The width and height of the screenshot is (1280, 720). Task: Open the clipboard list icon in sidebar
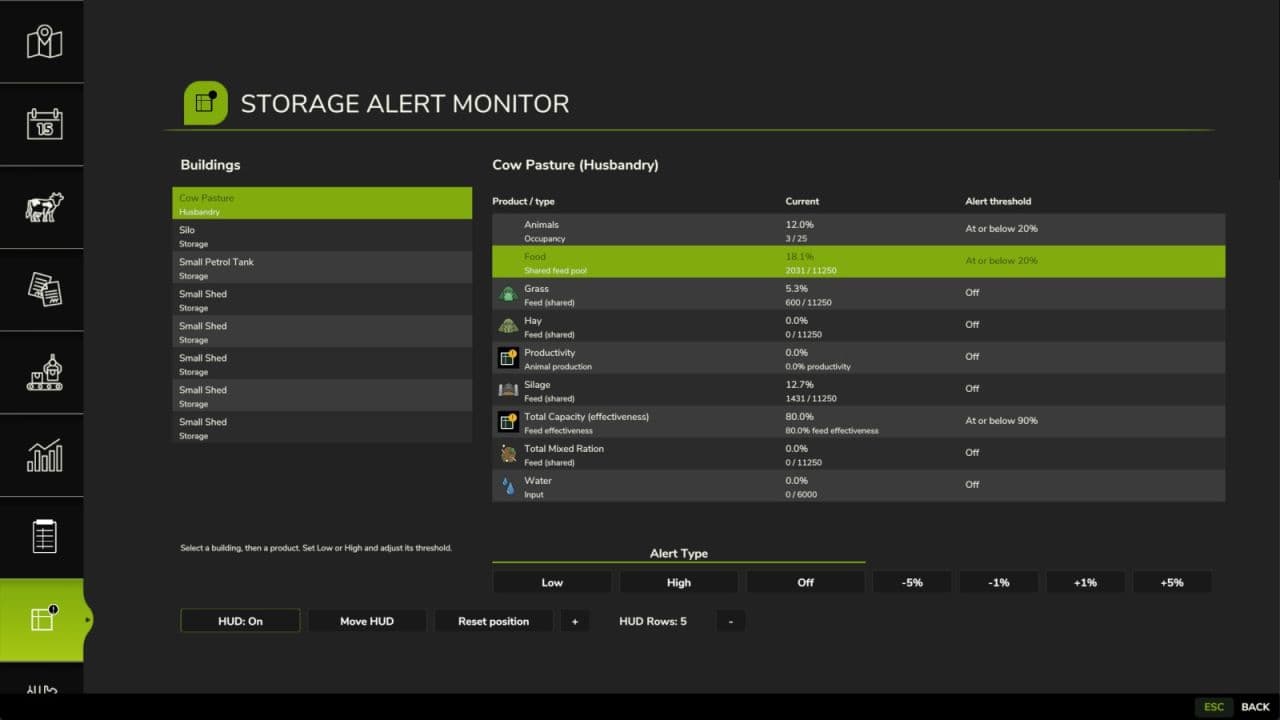(x=44, y=537)
